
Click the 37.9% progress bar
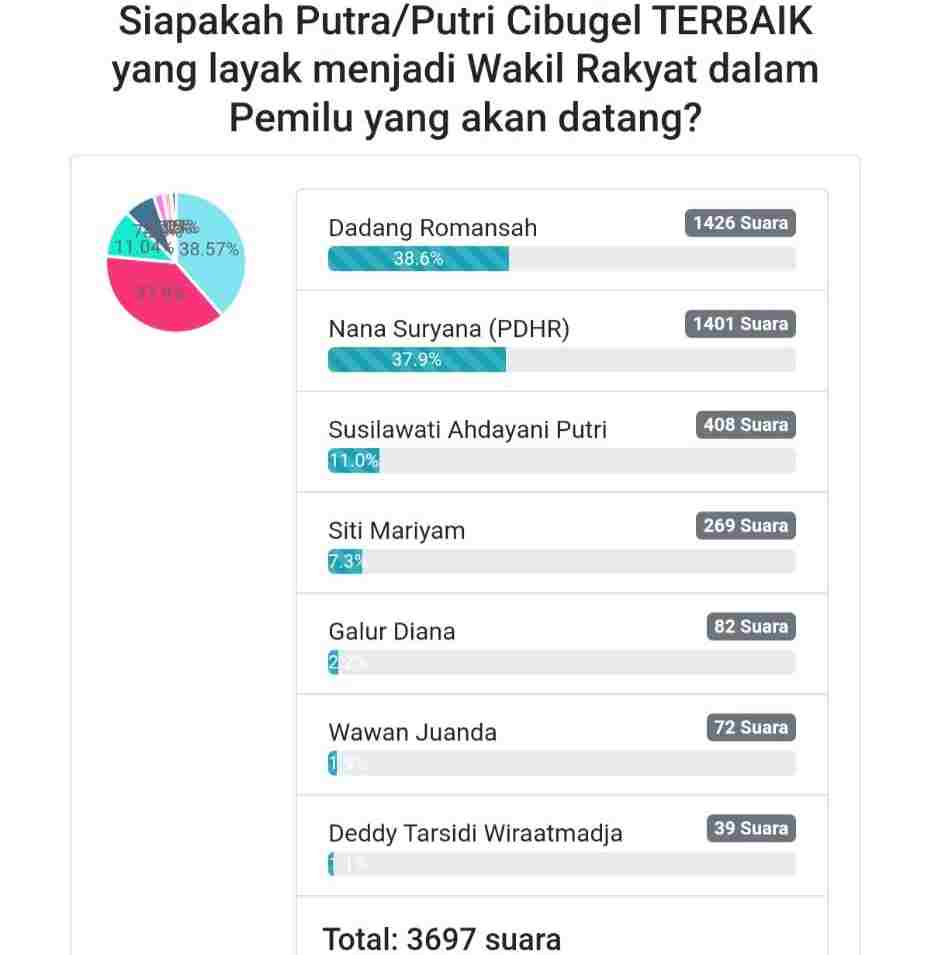pos(562,359)
